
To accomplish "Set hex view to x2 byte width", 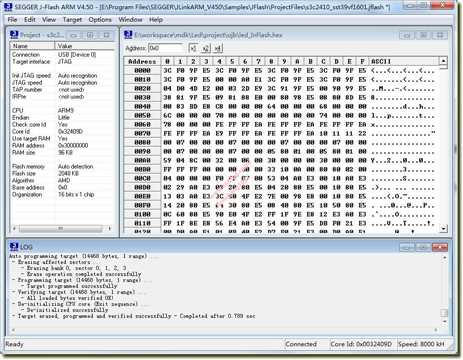I will coord(205,48).
